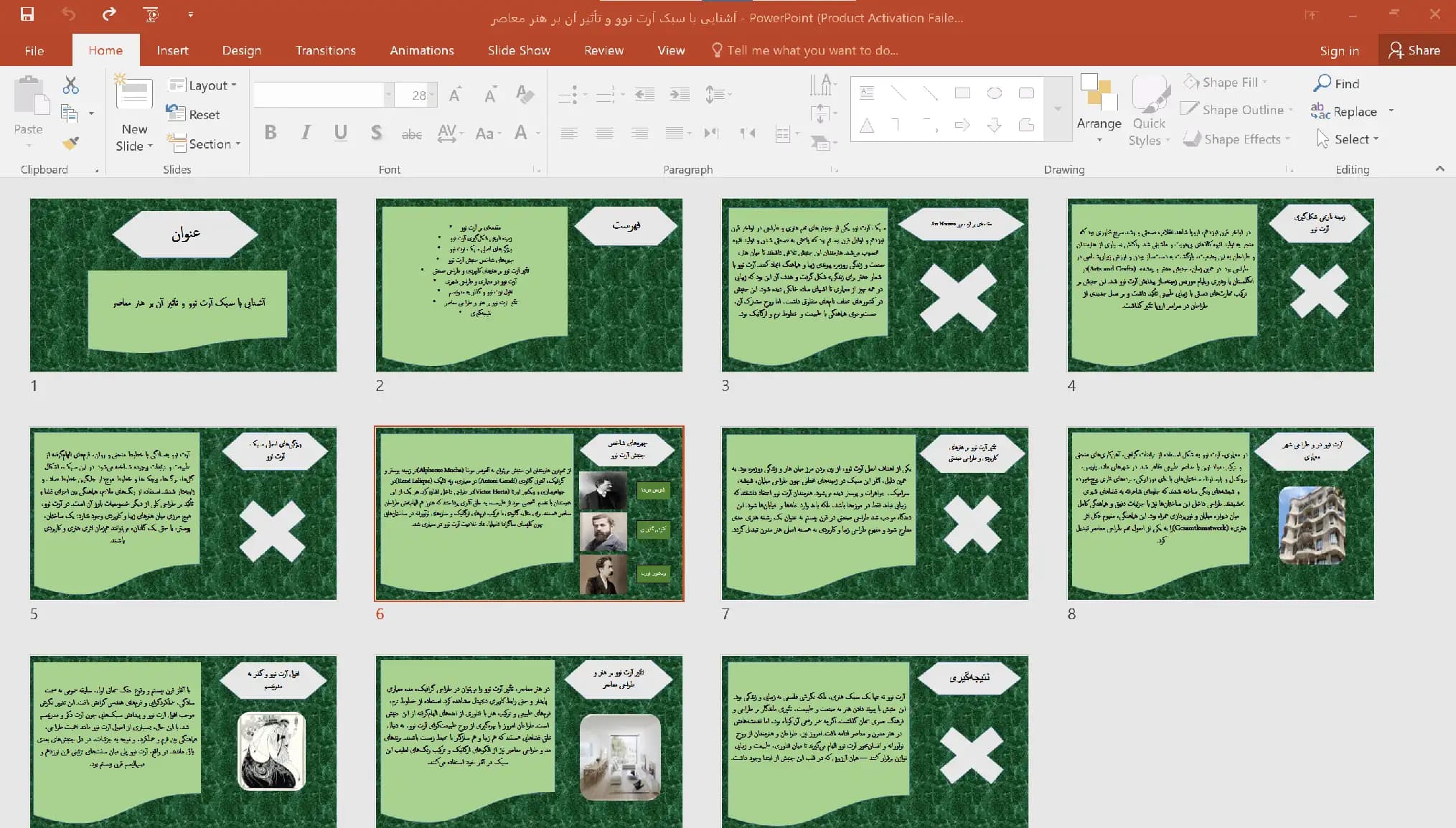This screenshot has height=828, width=1456.
Task: Click the Copy icon in Clipboard group
Action: coord(70,113)
